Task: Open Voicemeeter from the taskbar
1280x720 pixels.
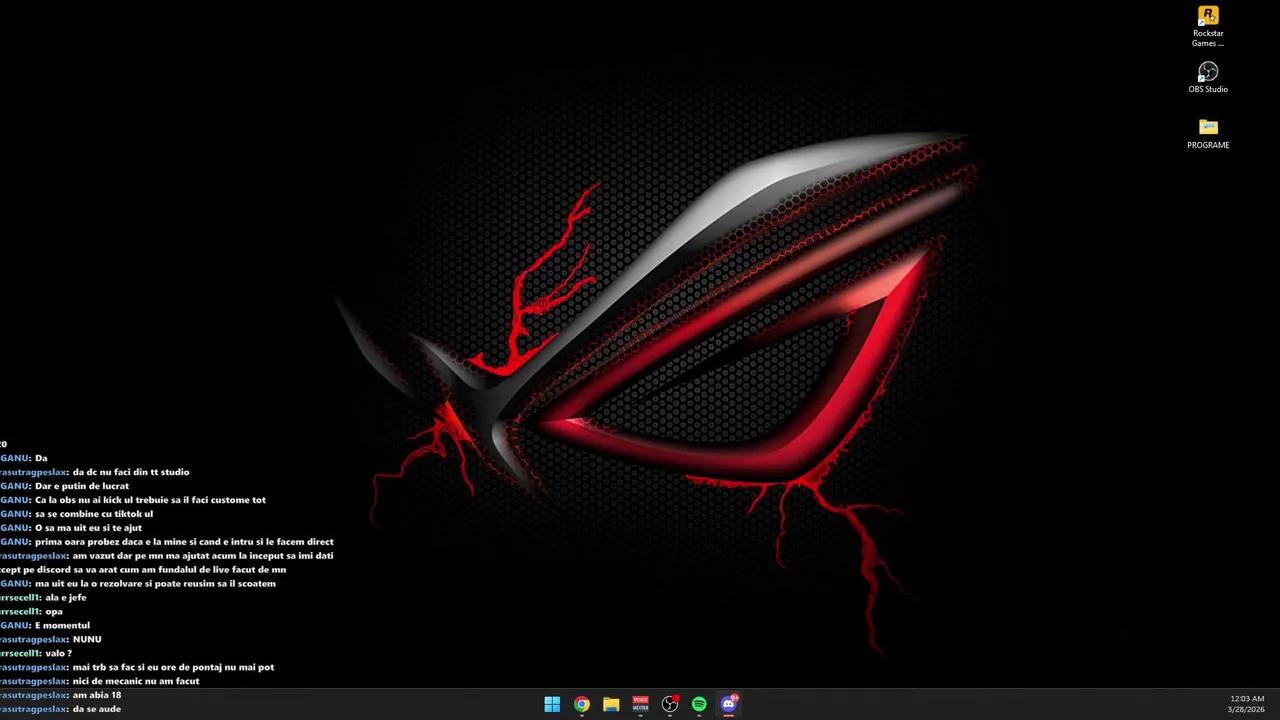Action: [x=640, y=704]
